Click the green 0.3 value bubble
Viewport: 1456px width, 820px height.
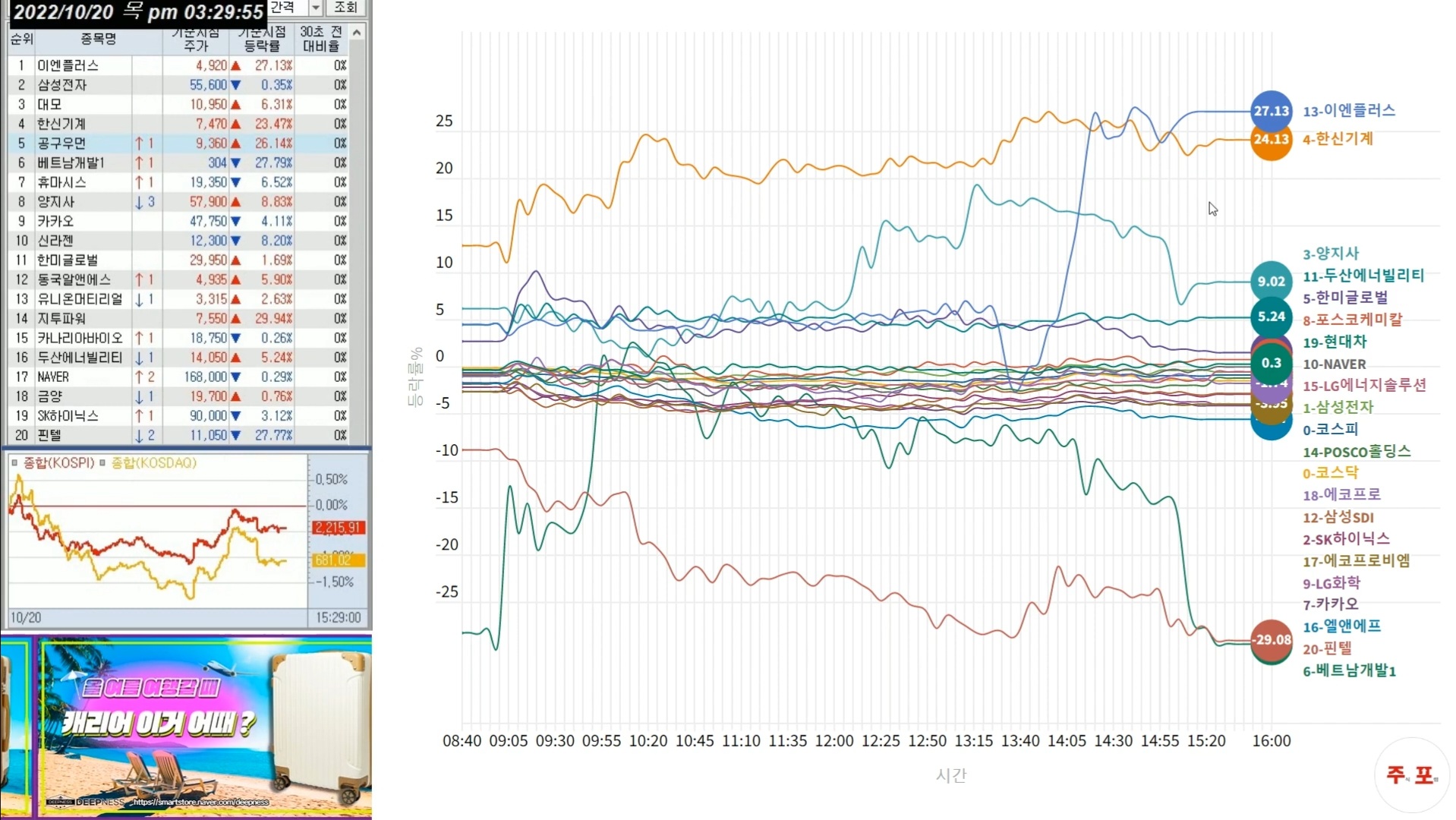click(x=1271, y=364)
